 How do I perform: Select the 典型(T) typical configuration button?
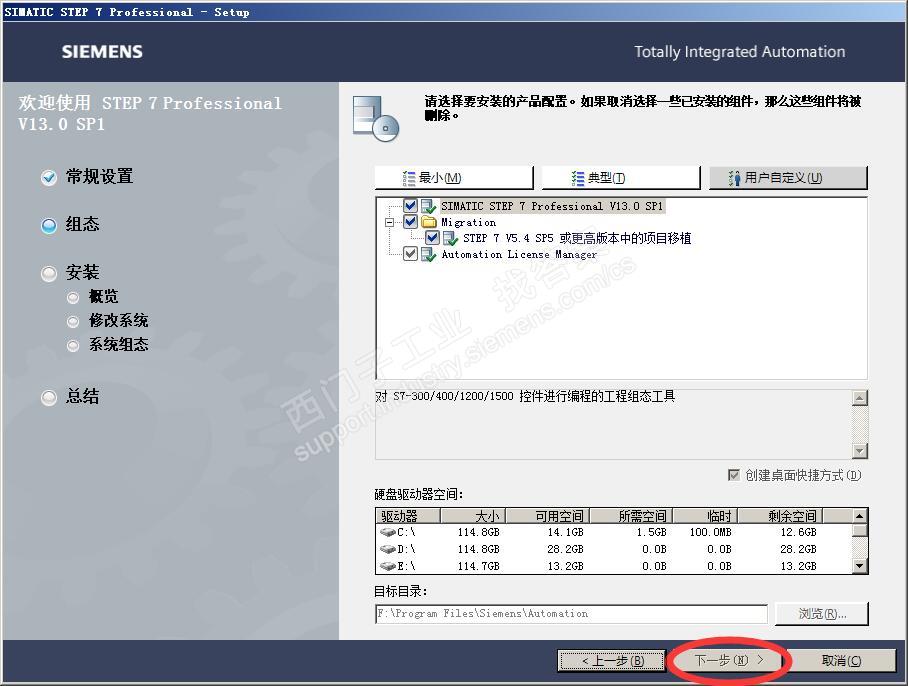pos(621,178)
